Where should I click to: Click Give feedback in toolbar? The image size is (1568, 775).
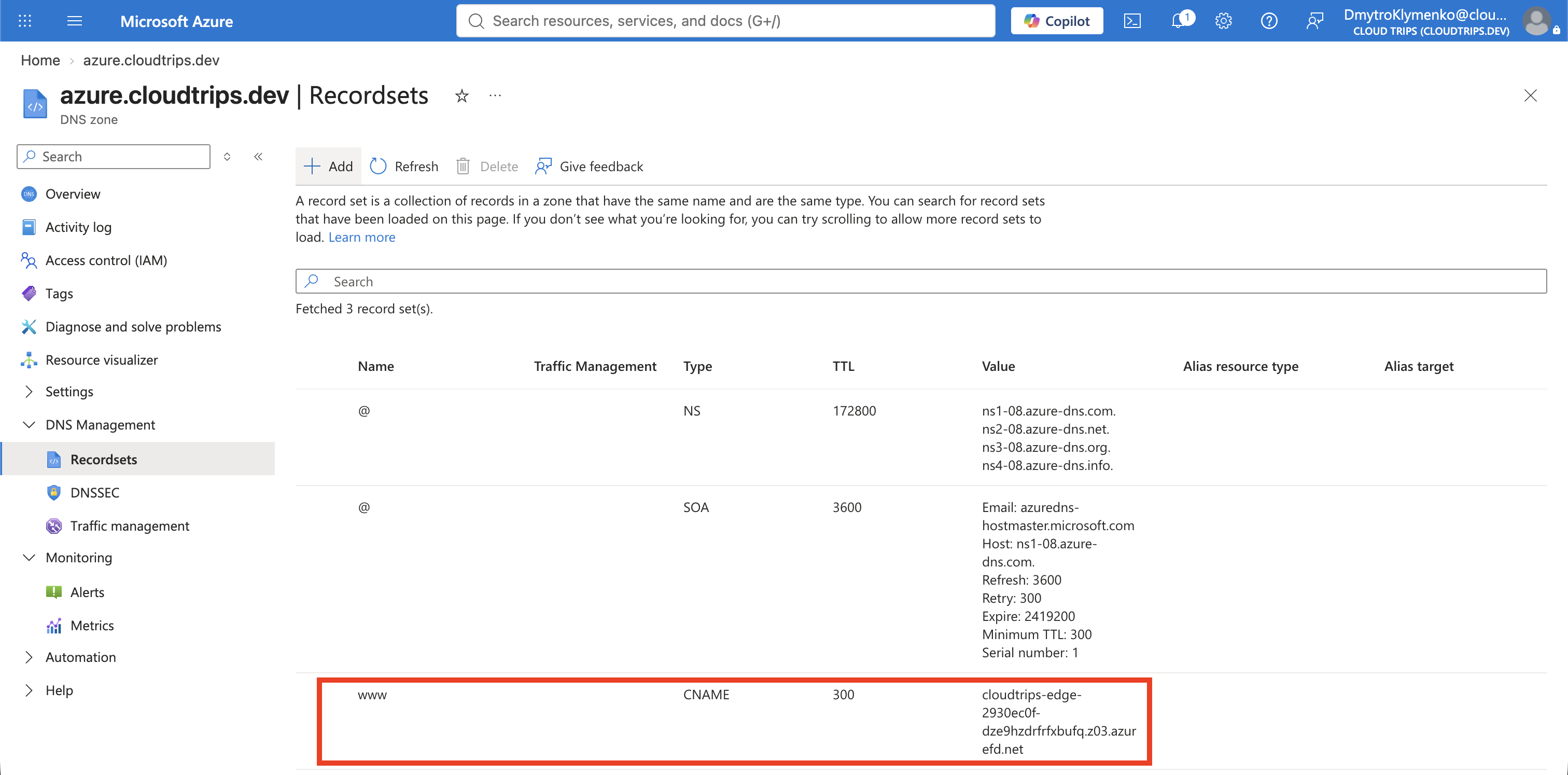(x=589, y=166)
